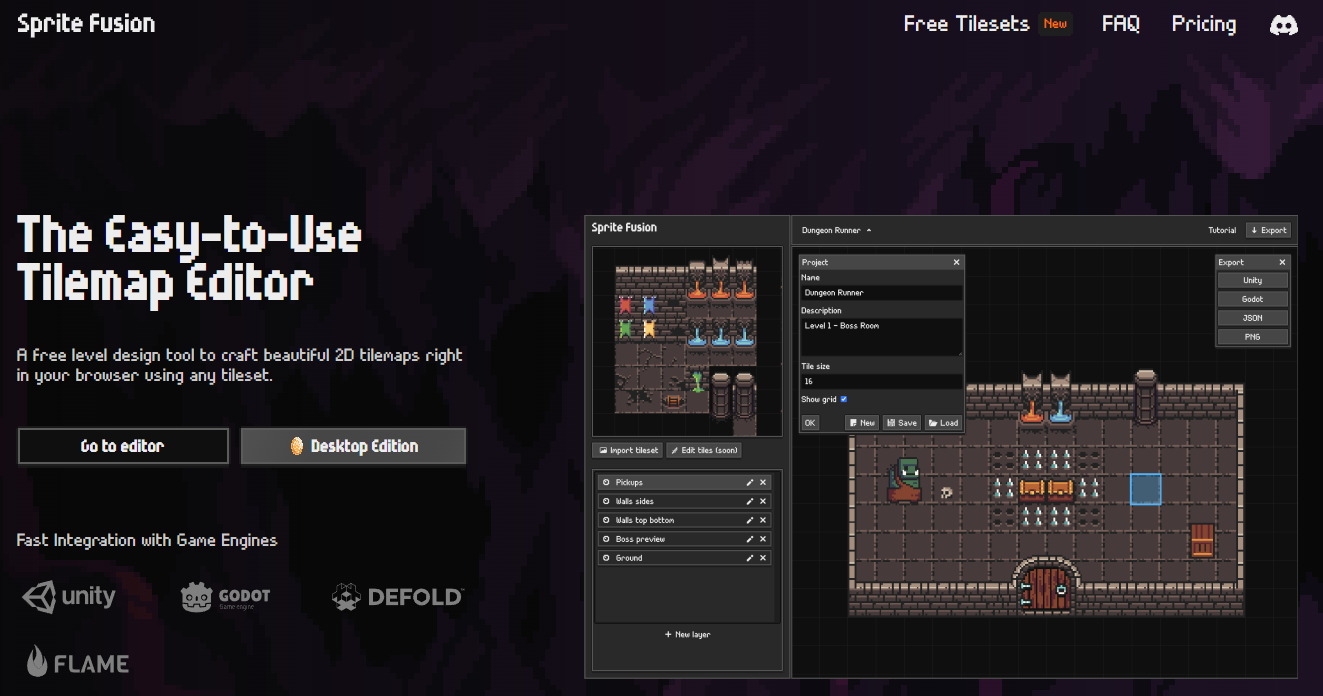Open the Discord icon link
This screenshot has height=696, width=1323.
1283,25
